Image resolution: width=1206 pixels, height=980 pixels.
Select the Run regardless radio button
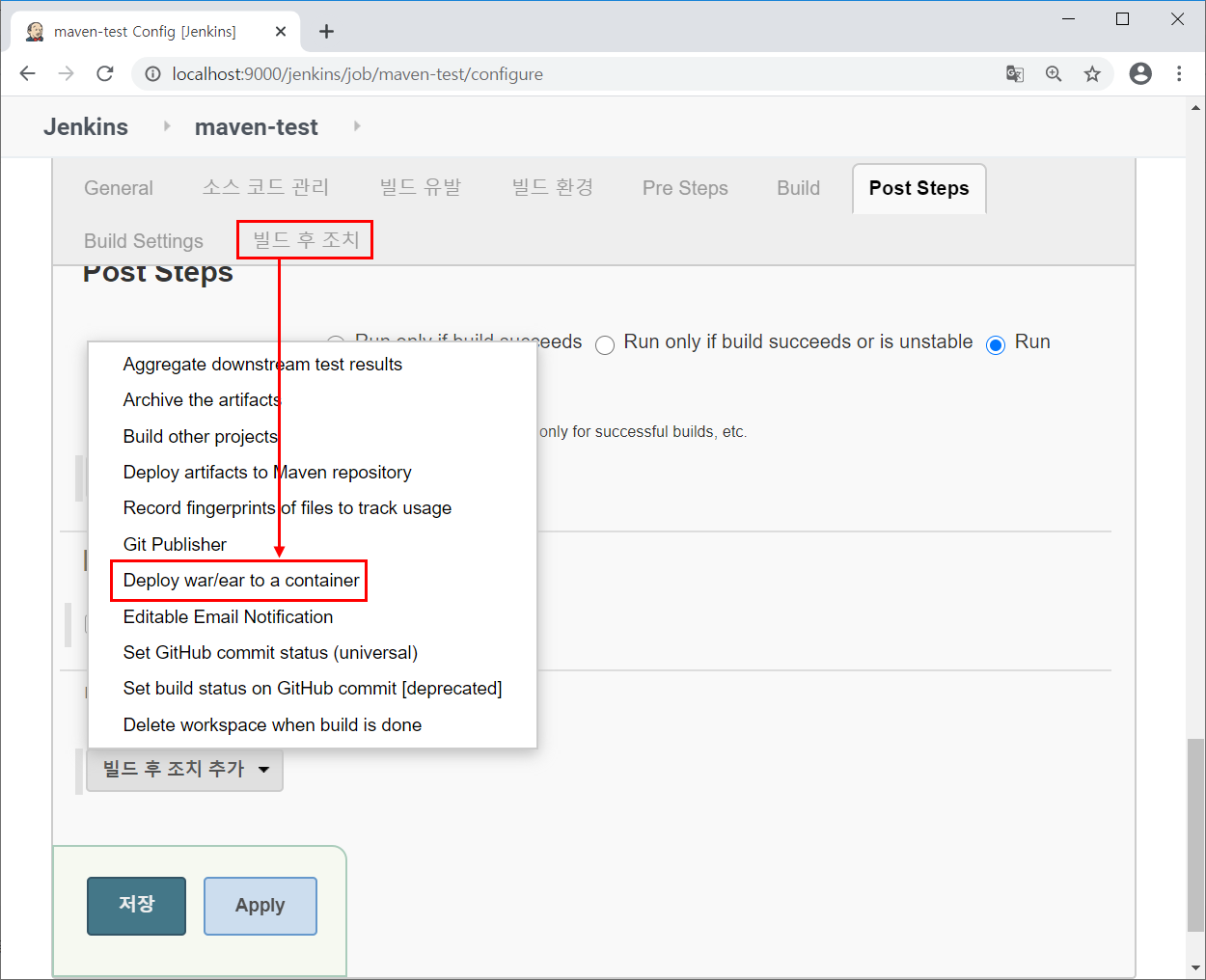pyautogui.click(x=996, y=345)
